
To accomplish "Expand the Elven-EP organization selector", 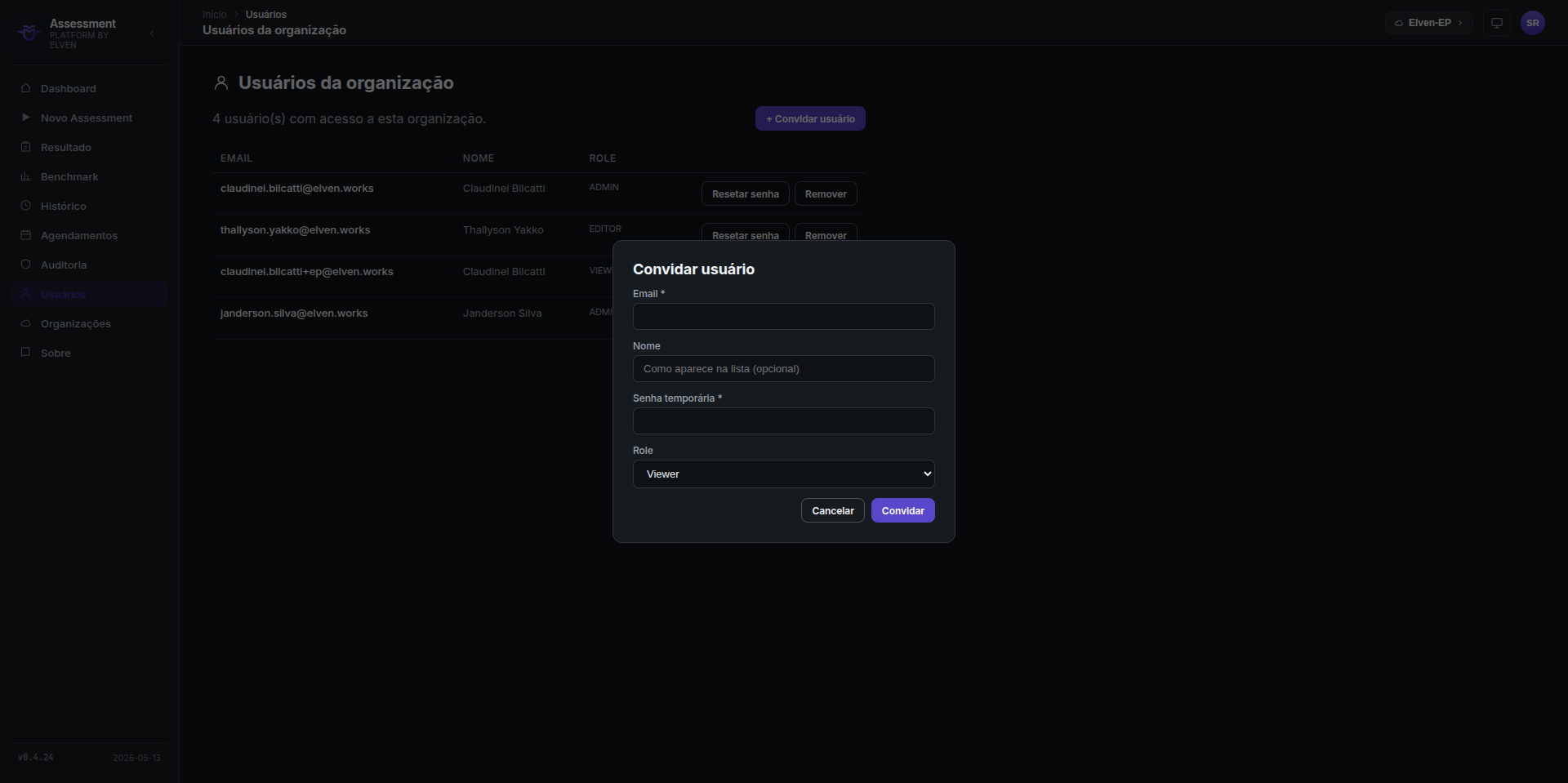I will pos(1429,23).
